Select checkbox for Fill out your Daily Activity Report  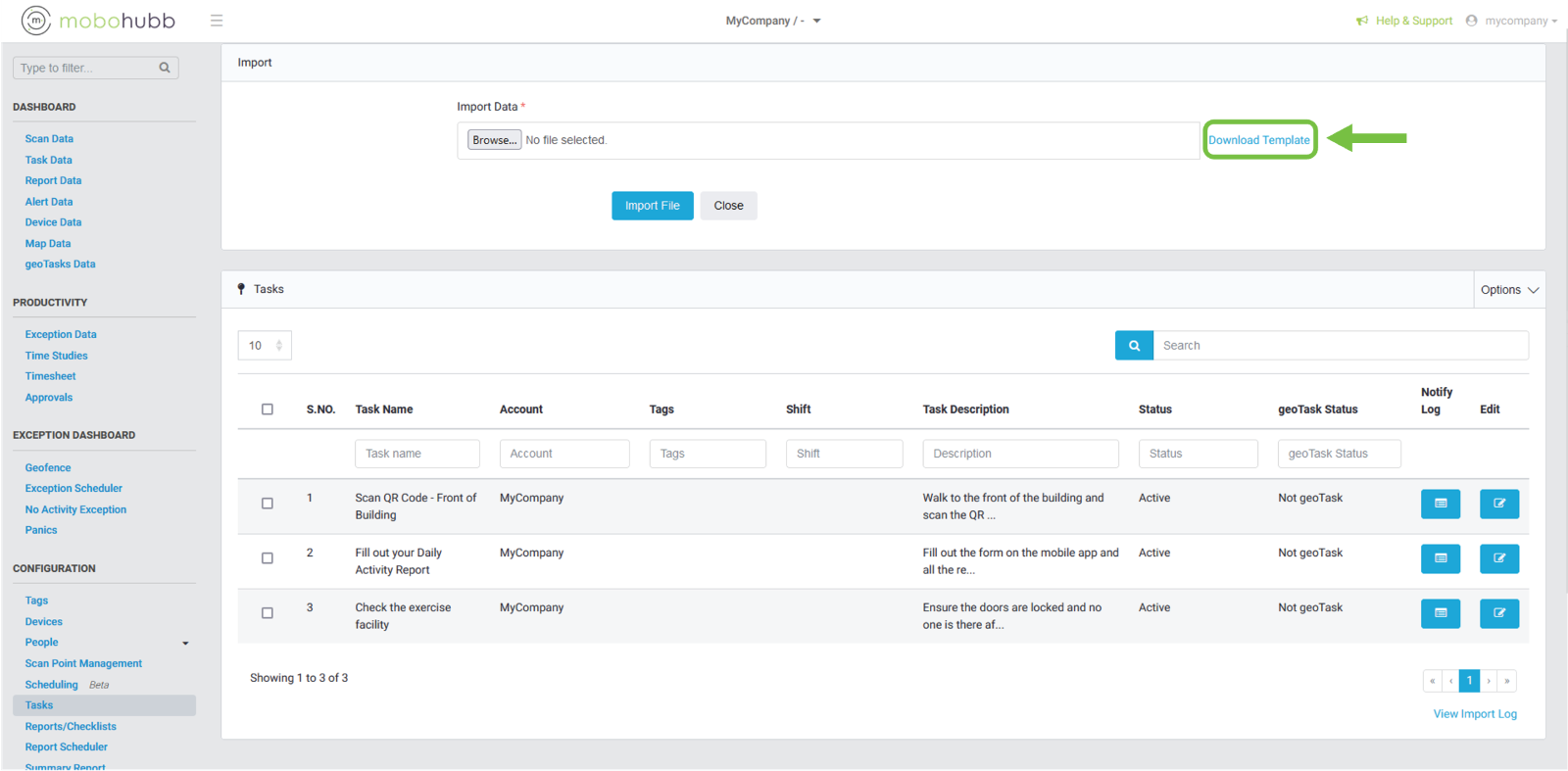(x=268, y=558)
